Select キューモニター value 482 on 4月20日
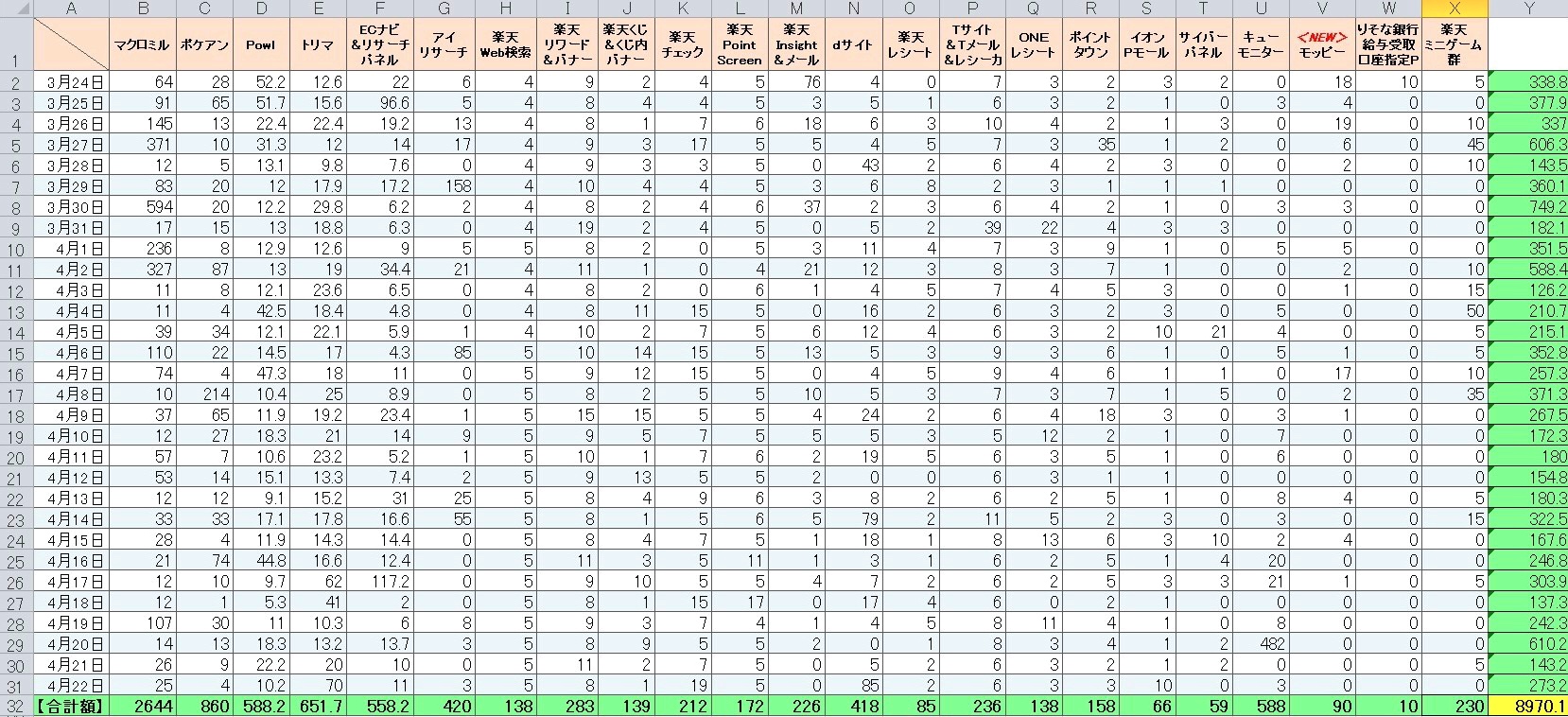This screenshot has width=1568, height=717. (1261, 644)
